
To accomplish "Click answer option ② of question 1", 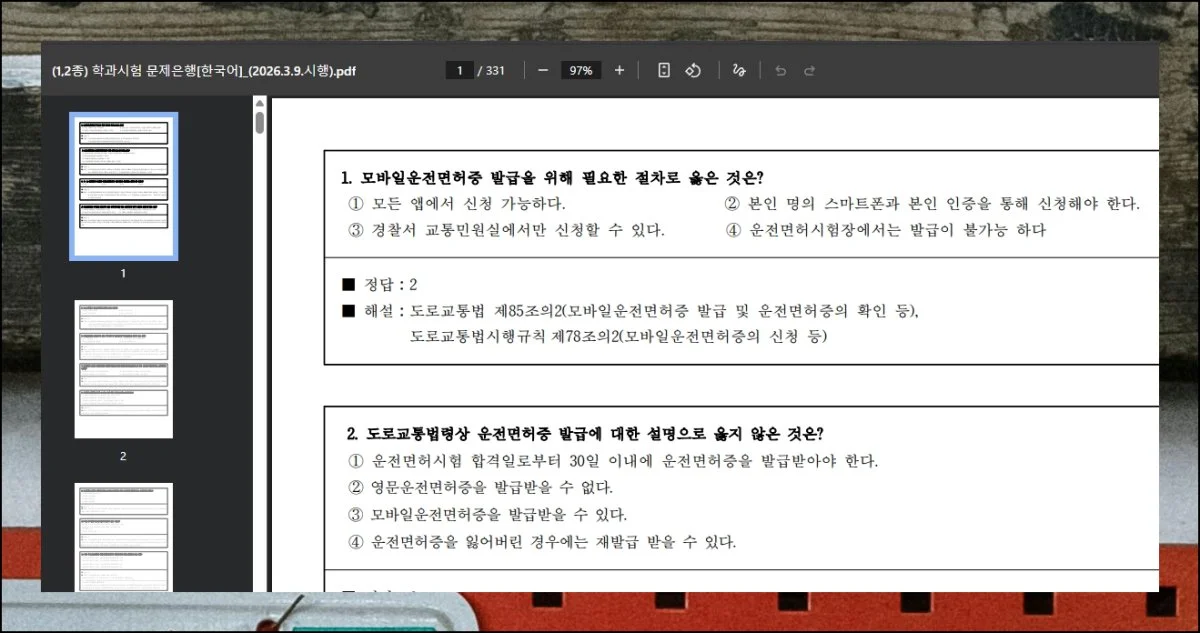I will [931, 204].
